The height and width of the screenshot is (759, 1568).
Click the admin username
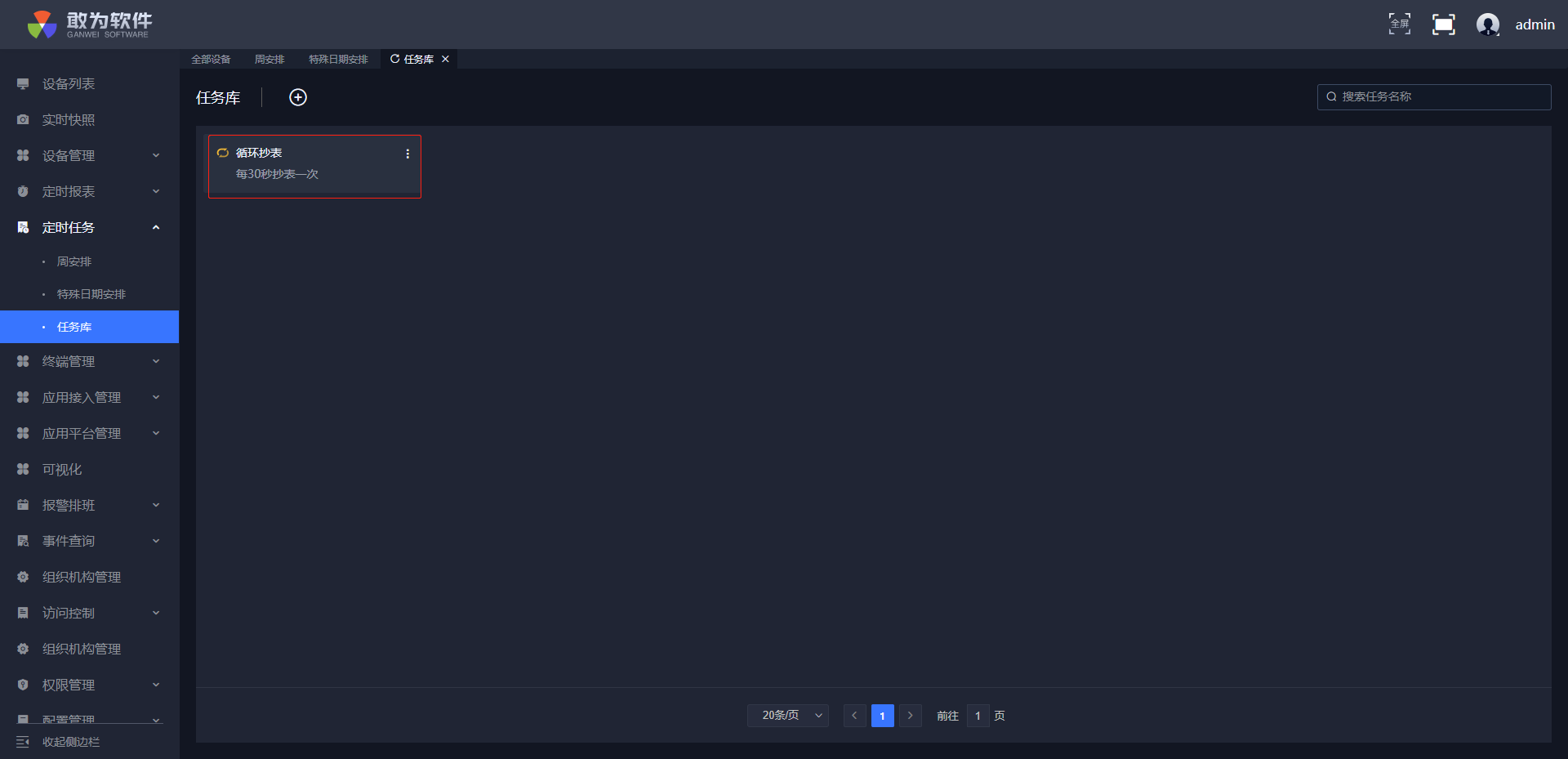1535,25
